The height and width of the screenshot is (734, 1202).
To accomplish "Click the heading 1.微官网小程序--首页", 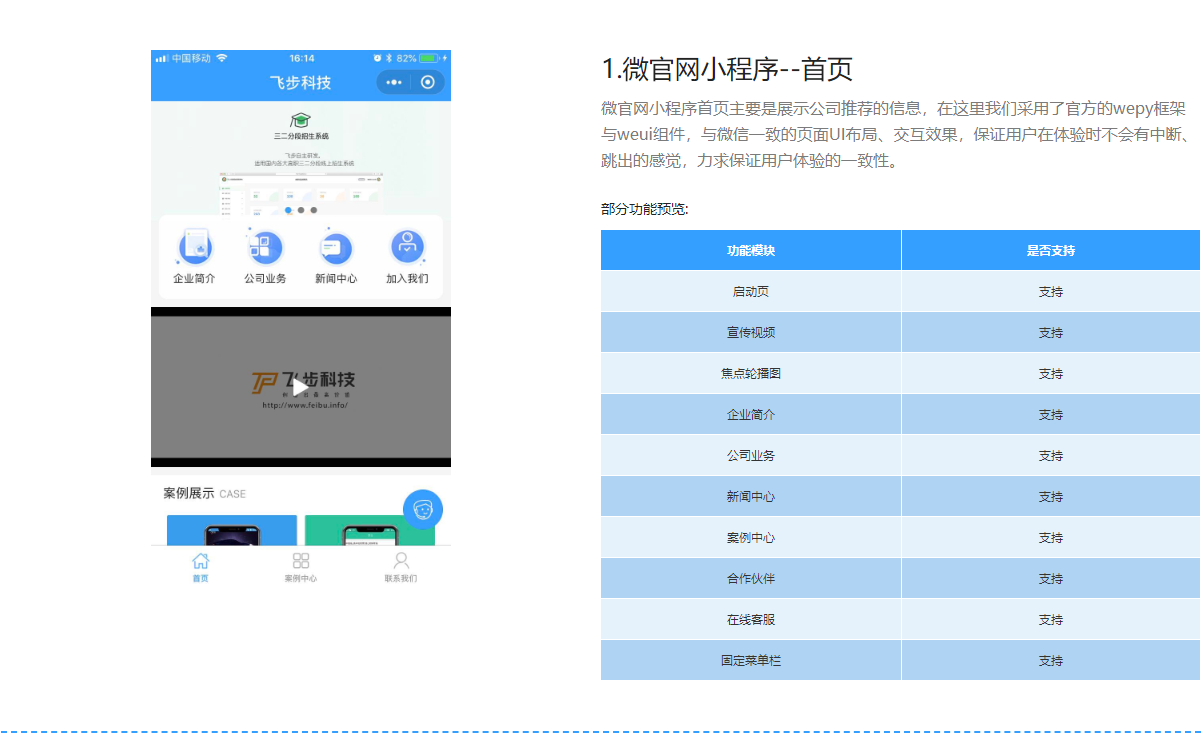I will click(x=727, y=69).
